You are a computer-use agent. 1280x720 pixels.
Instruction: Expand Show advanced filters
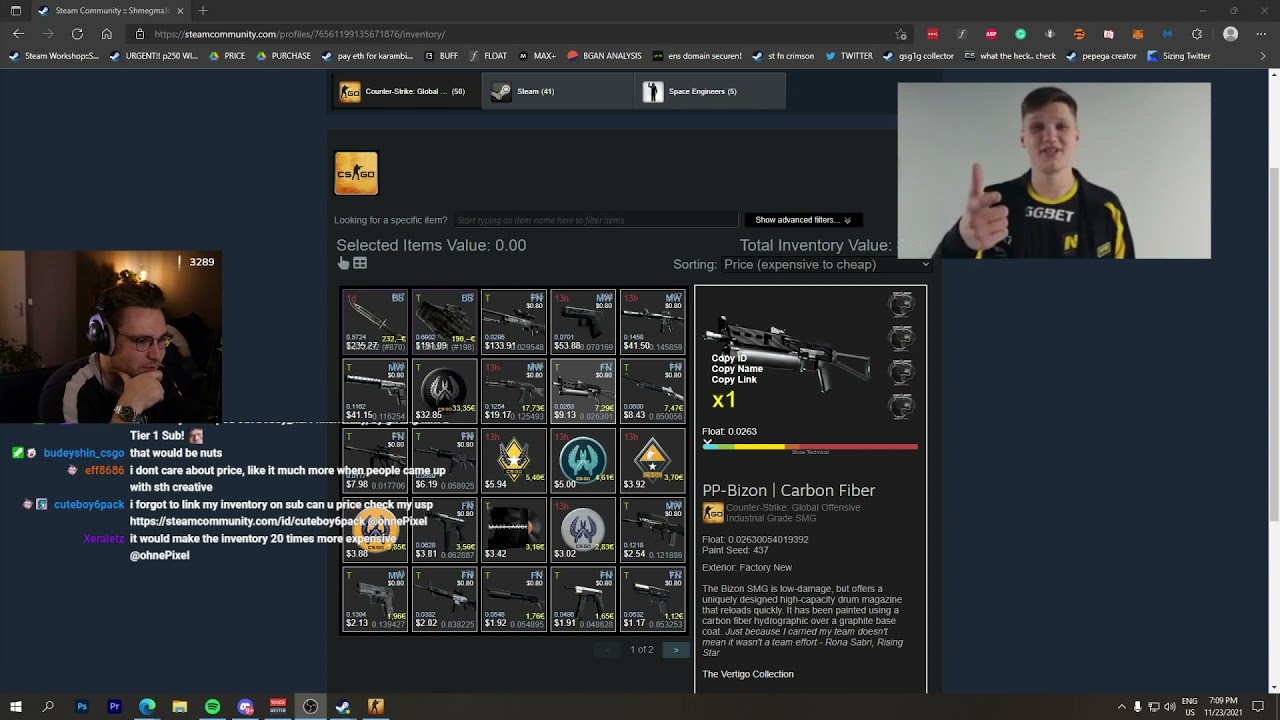(x=803, y=220)
